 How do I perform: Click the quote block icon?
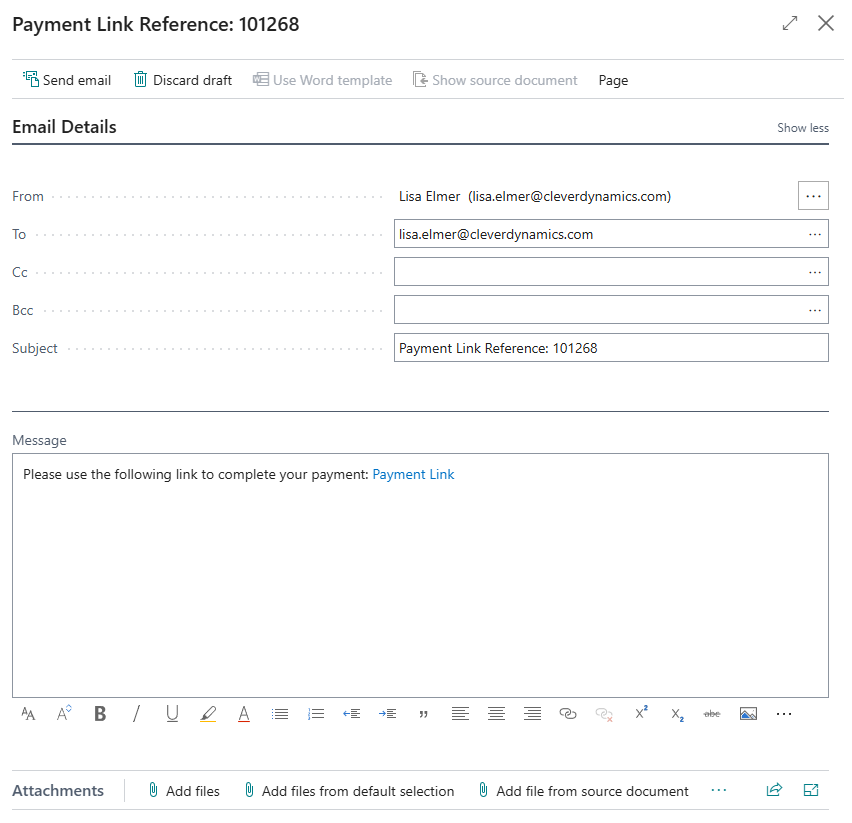(424, 714)
